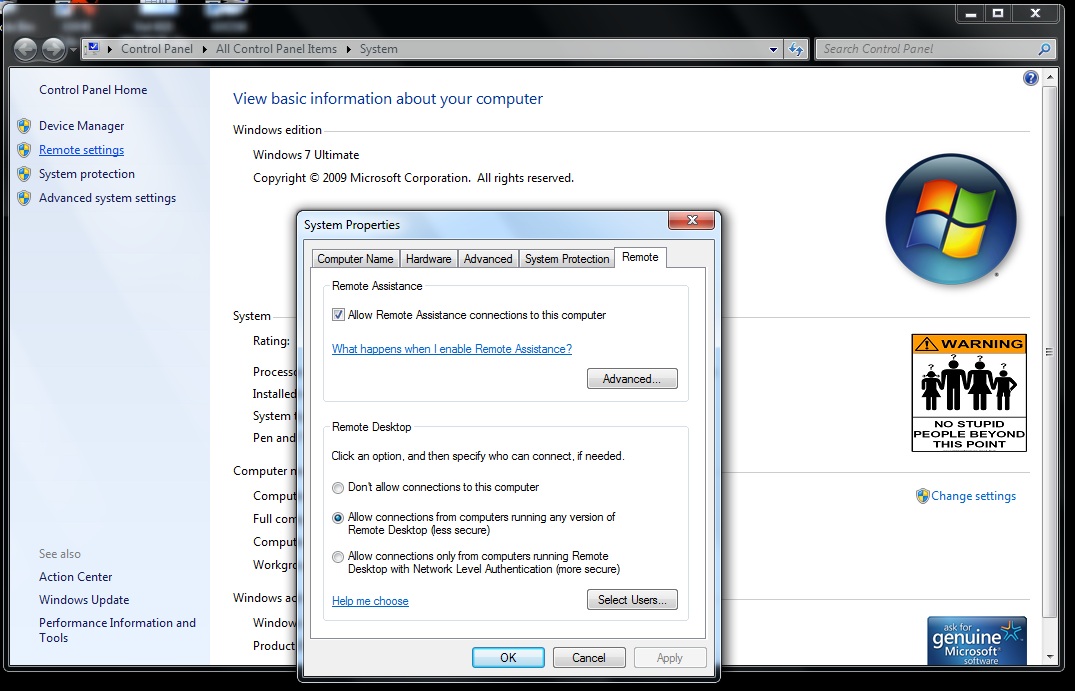
Task: Click Control Panel in the breadcrumb
Action: 157,49
